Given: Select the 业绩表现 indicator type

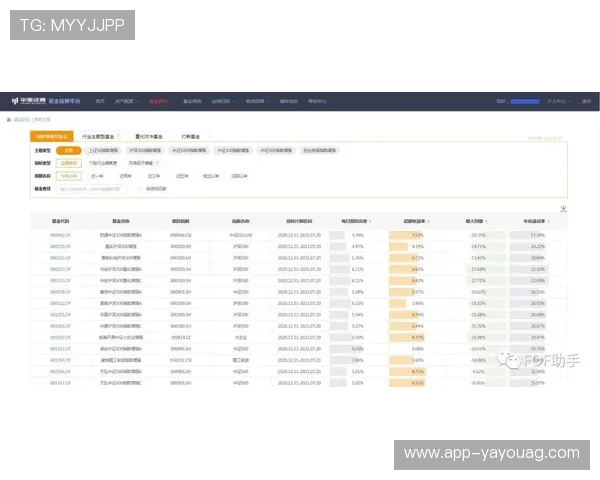Looking at the screenshot, I should point(69,163).
